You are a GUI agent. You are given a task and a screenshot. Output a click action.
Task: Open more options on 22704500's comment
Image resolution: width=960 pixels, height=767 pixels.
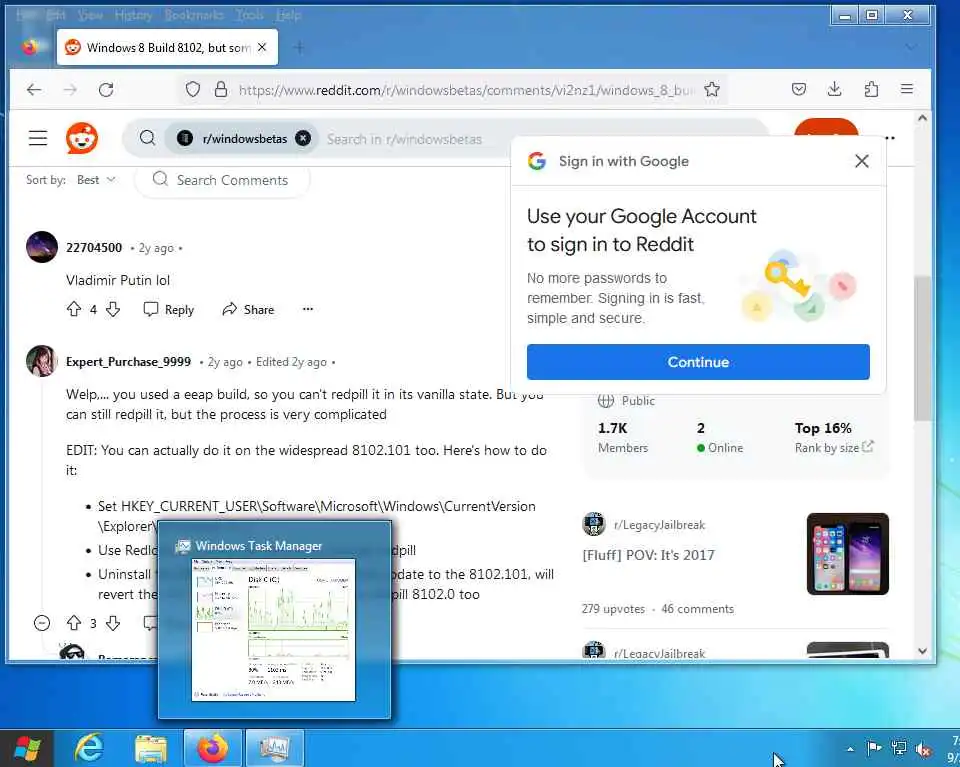(x=308, y=309)
